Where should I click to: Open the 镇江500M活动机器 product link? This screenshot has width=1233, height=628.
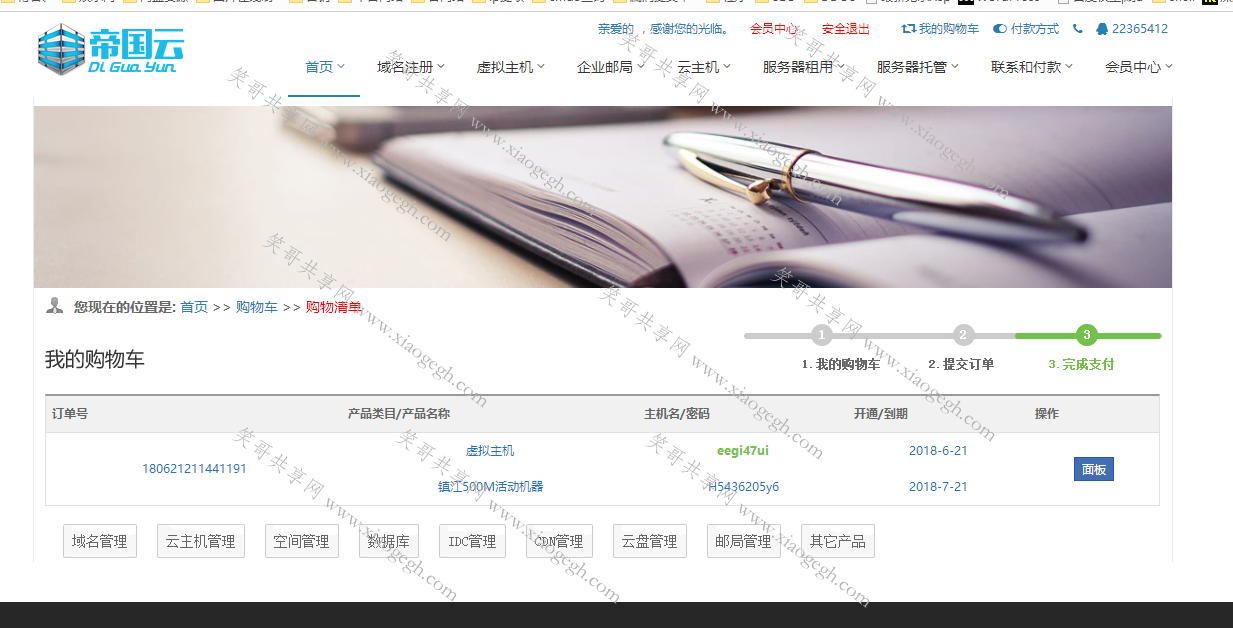coord(490,487)
